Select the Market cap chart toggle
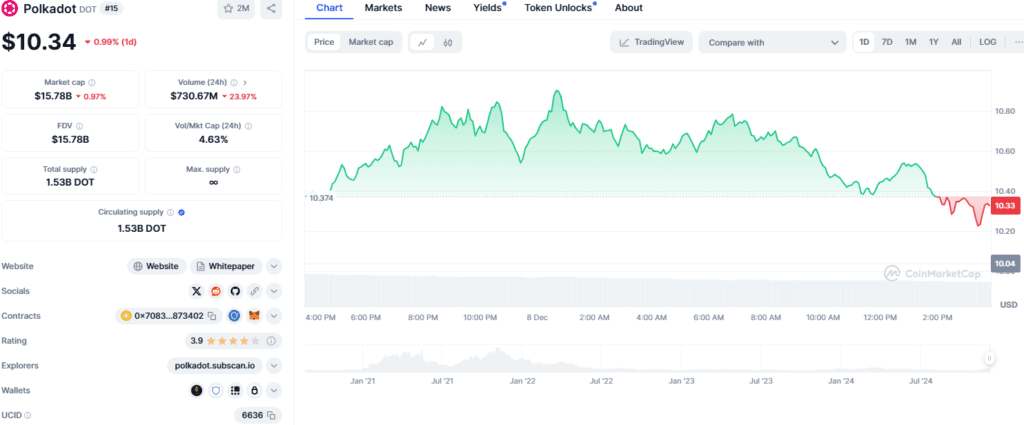1024x425 pixels. 371,42
